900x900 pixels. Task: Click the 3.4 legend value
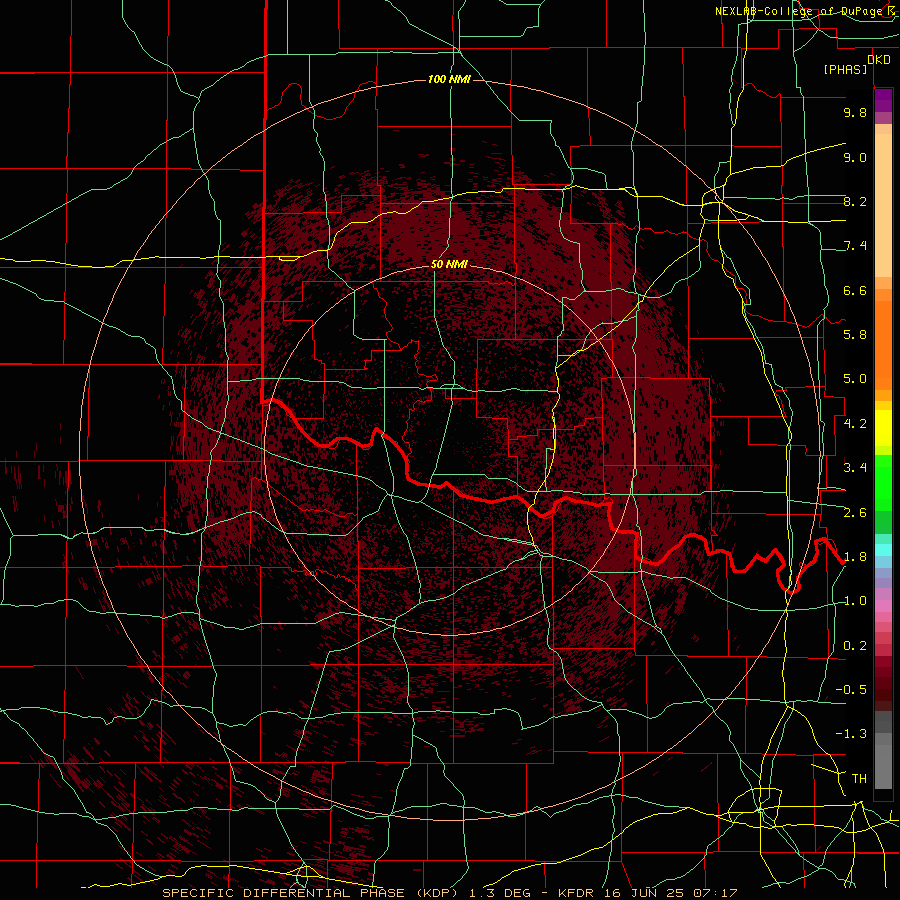click(855, 468)
